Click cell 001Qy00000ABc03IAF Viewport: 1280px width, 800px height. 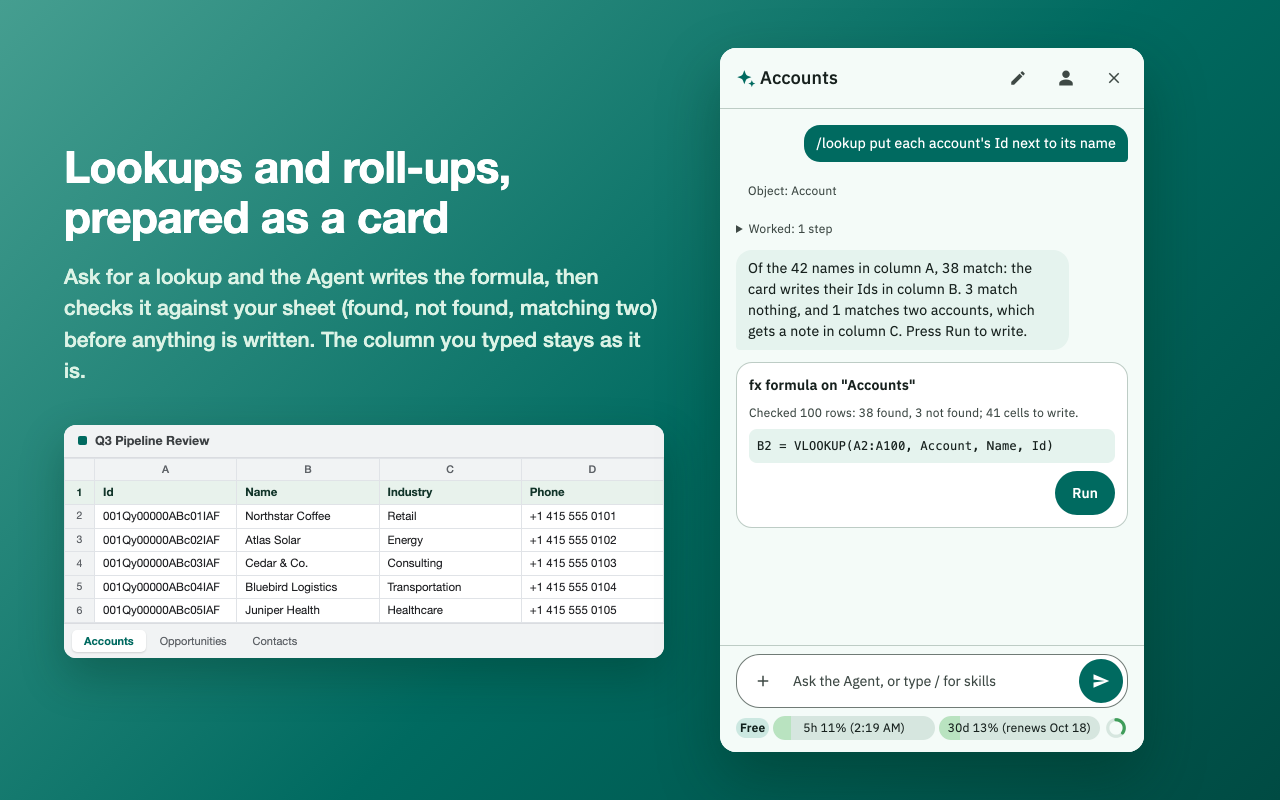tap(165, 563)
